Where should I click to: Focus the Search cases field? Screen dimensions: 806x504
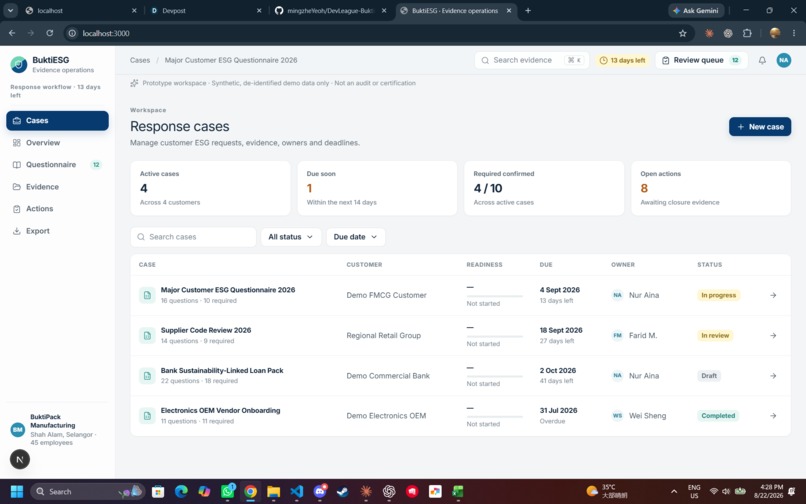[x=193, y=237]
